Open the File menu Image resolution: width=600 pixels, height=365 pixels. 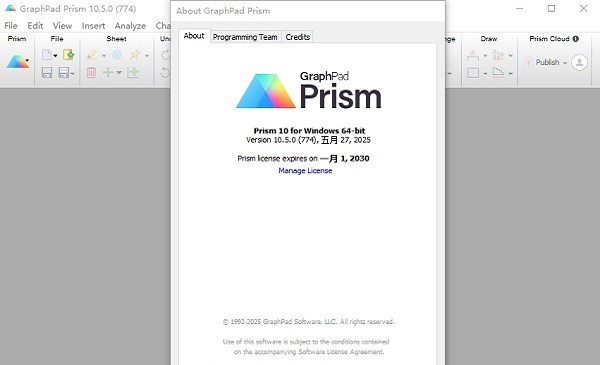point(11,26)
